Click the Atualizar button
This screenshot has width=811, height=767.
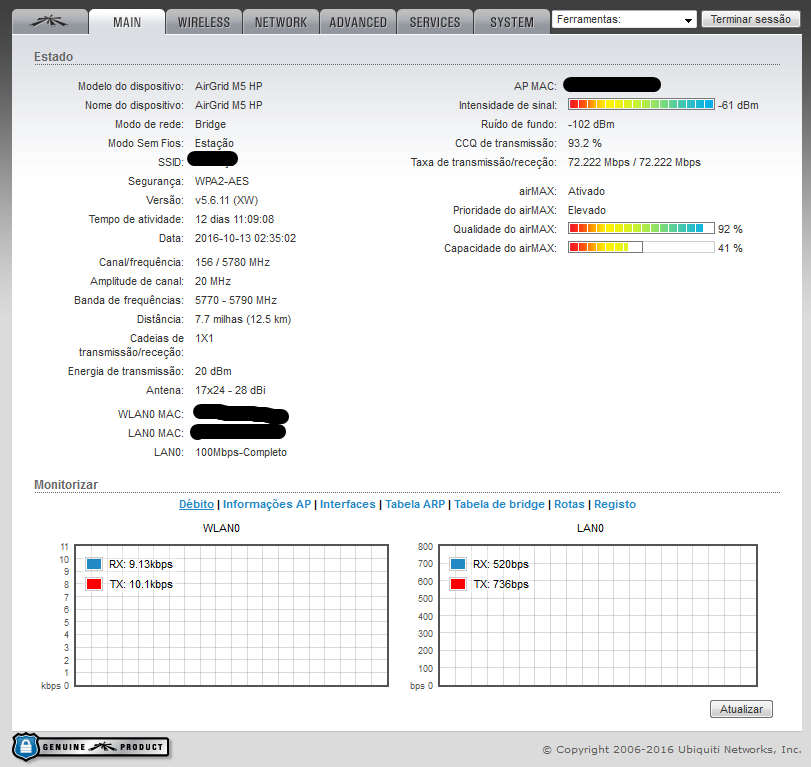pos(741,709)
